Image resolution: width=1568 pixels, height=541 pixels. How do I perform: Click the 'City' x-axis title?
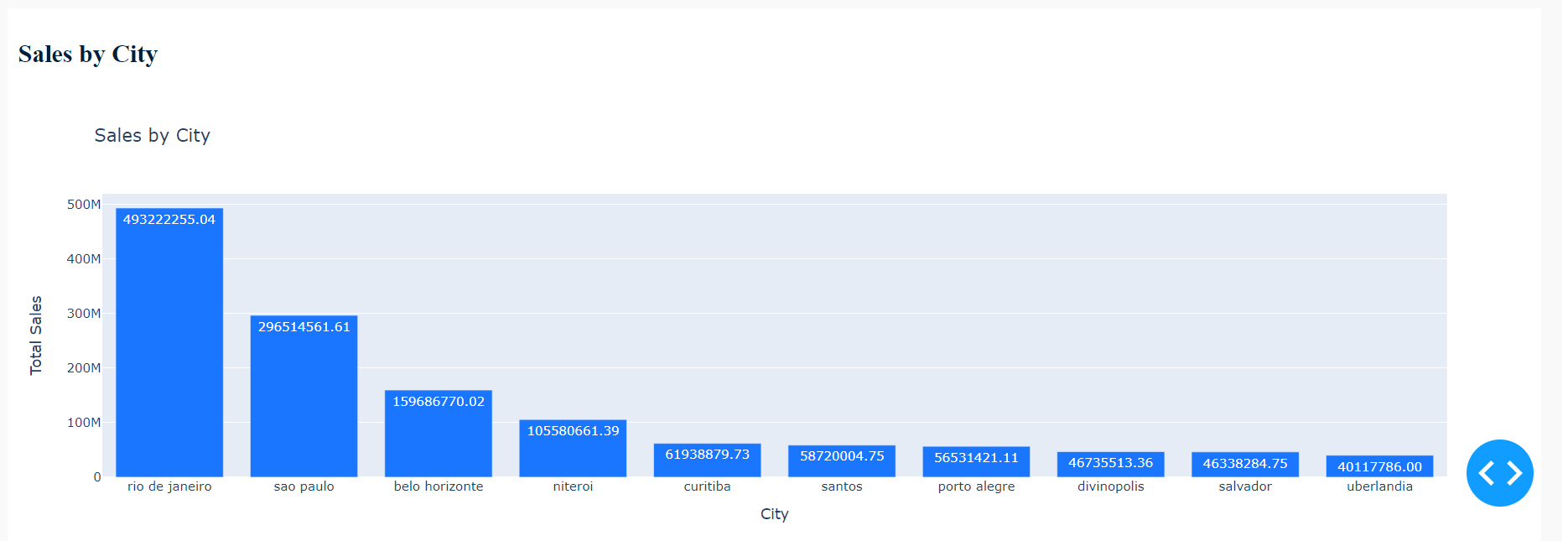774,514
